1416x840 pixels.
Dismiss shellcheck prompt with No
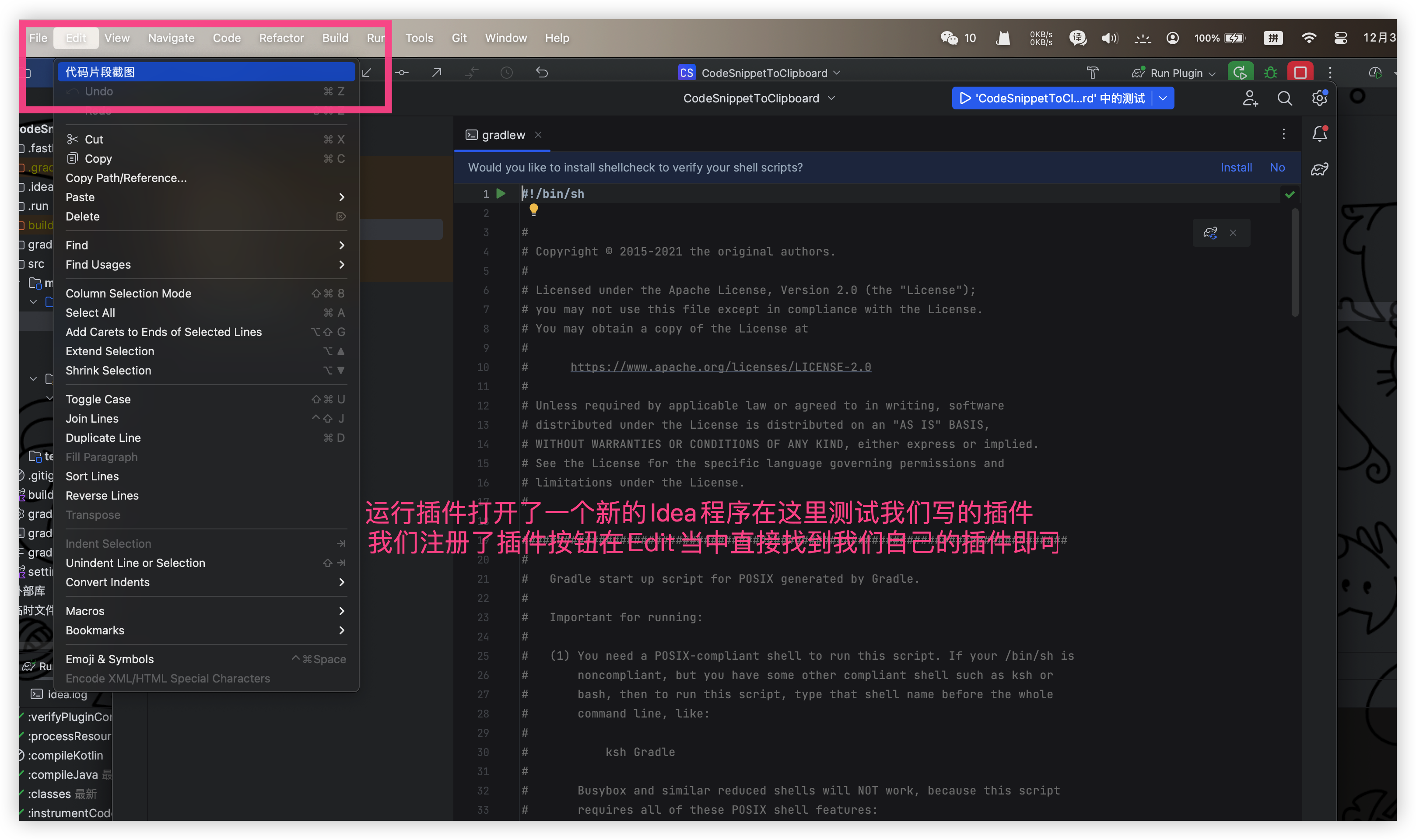pos(1277,168)
